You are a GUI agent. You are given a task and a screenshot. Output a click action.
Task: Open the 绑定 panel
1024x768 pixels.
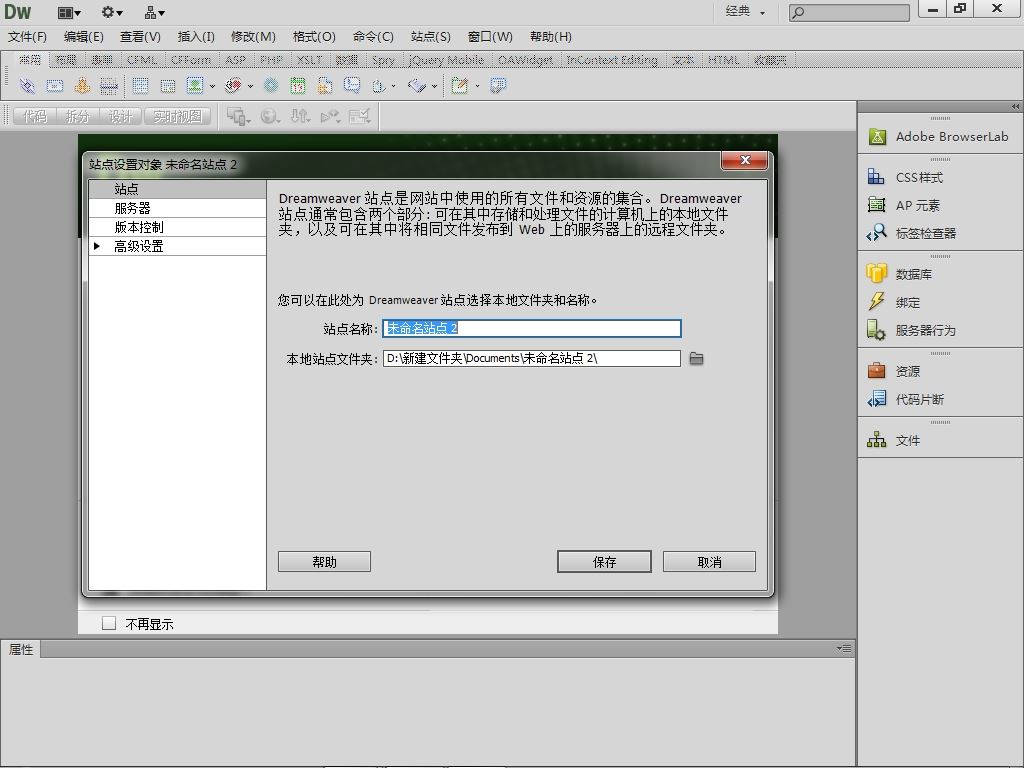coord(940,302)
